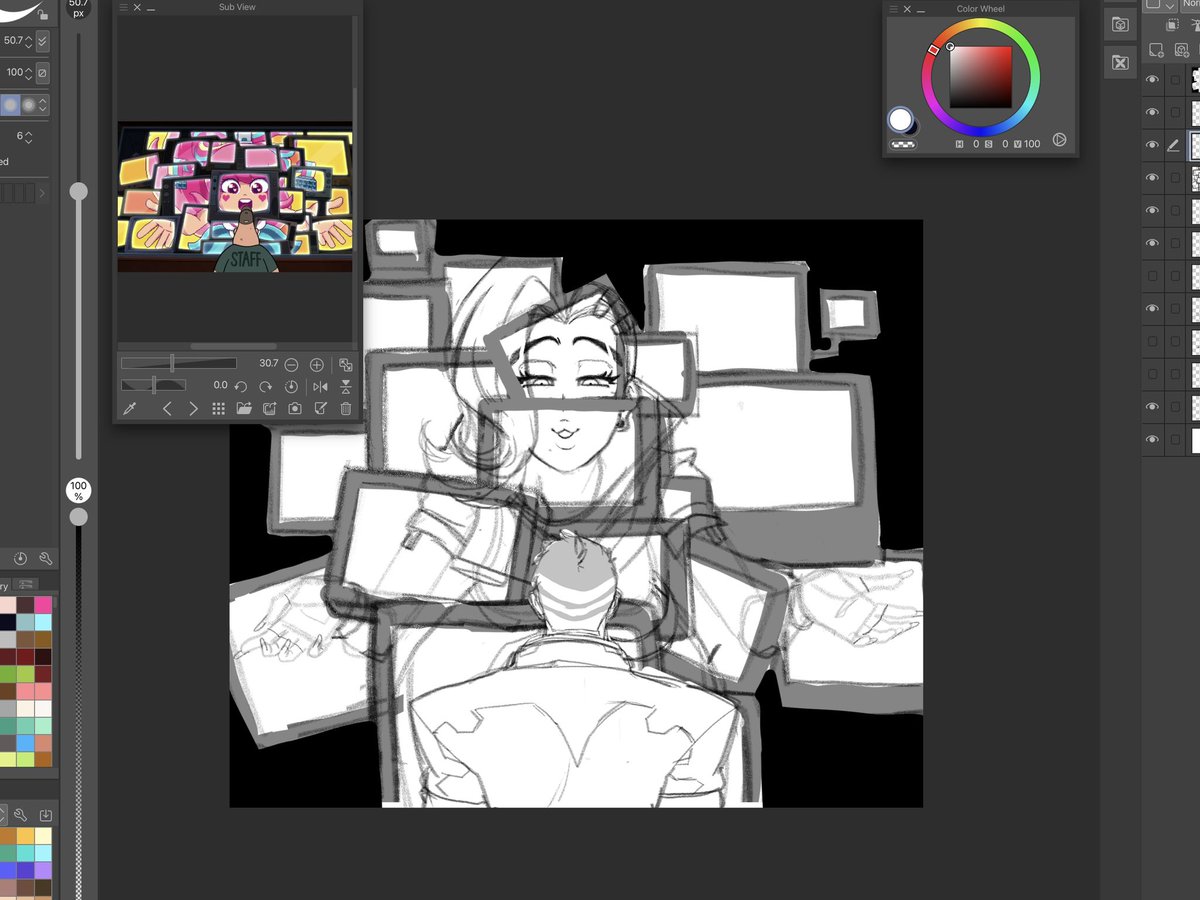Toggle visibility of the active pen layer
This screenshot has height=900, width=1200.
[1152, 145]
